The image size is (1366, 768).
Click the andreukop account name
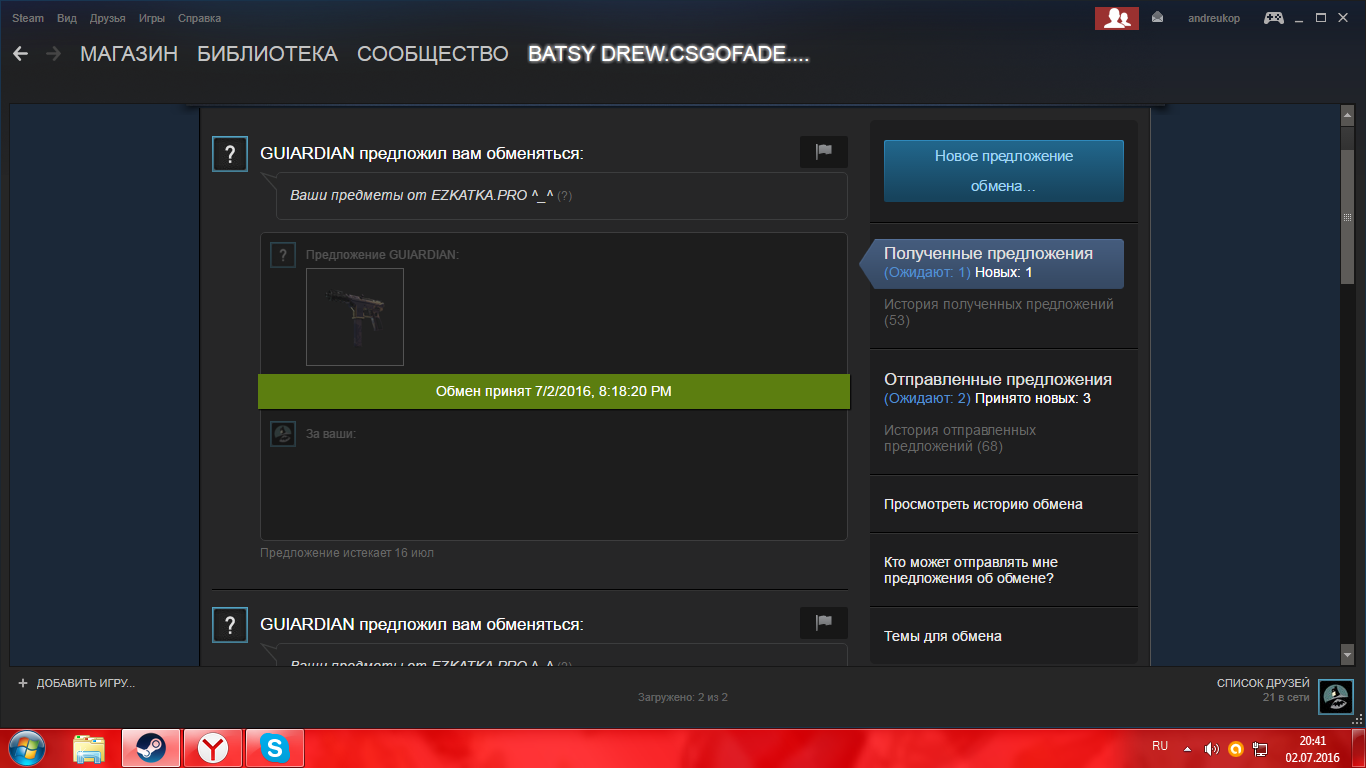click(1214, 18)
